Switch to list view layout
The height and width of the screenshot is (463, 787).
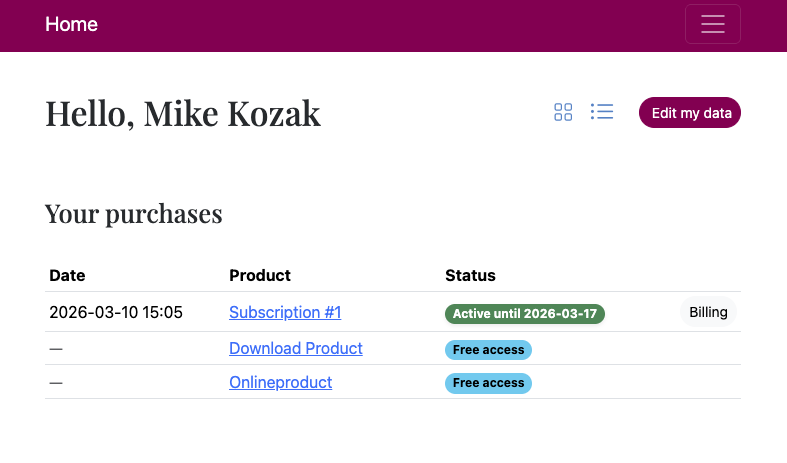click(x=602, y=112)
